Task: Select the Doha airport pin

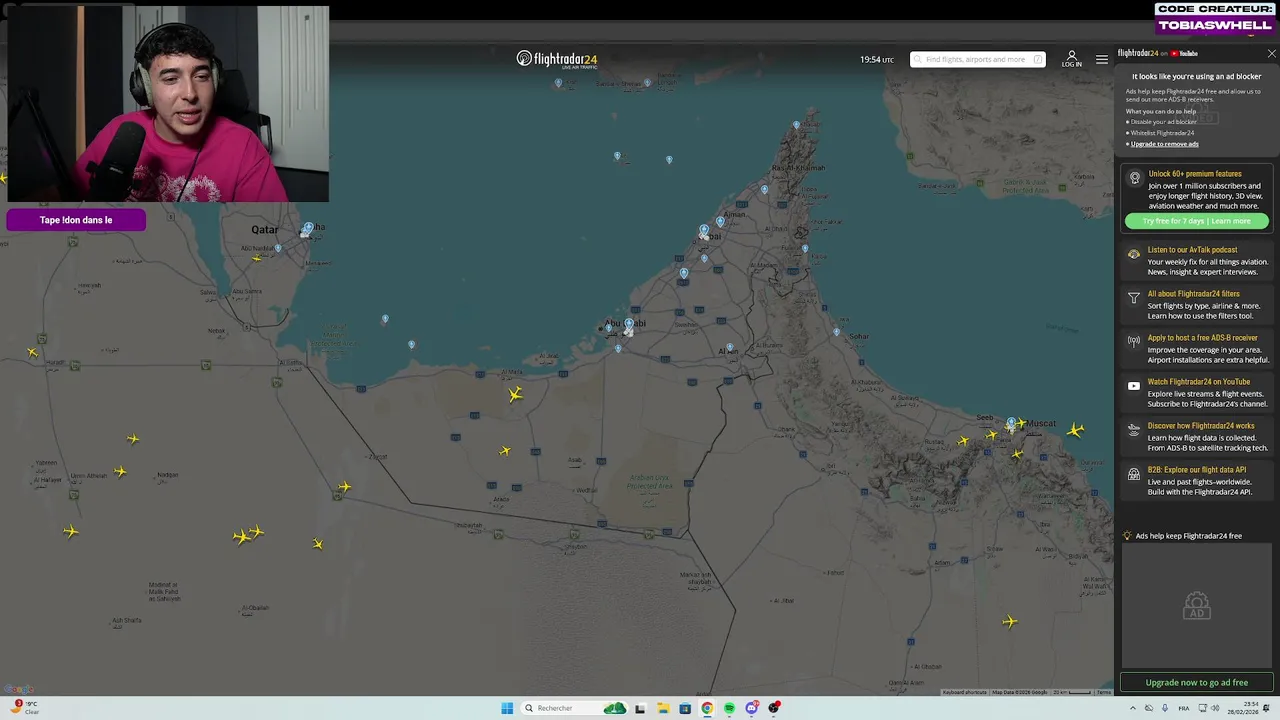Action: tap(309, 229)
